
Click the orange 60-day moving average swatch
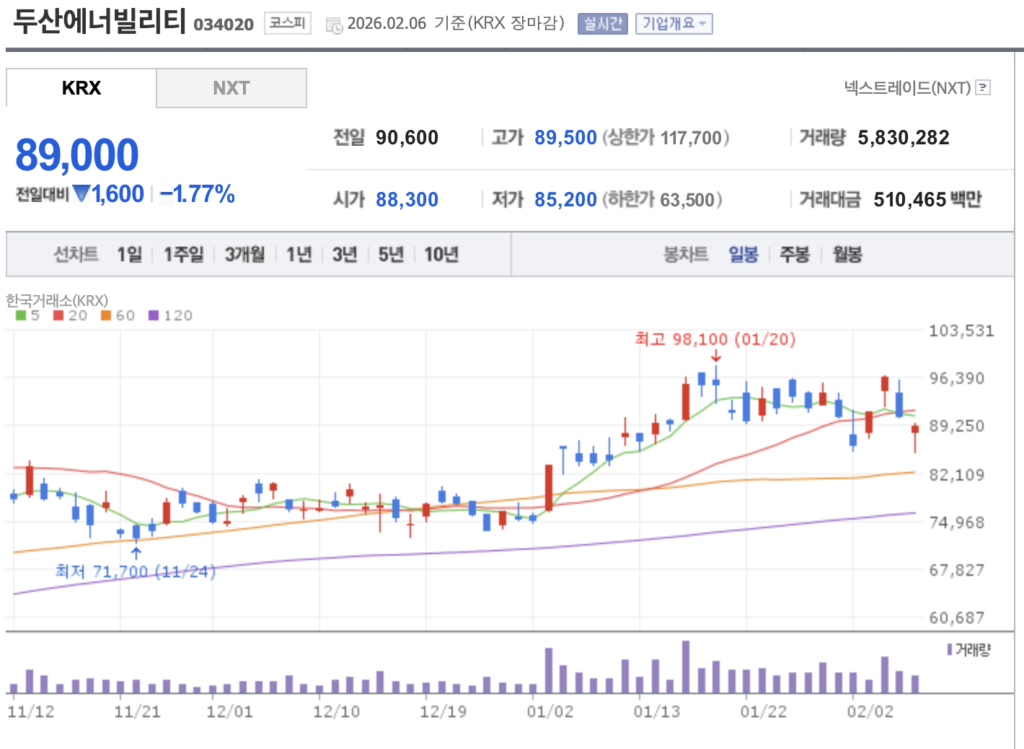pos(106,315)
